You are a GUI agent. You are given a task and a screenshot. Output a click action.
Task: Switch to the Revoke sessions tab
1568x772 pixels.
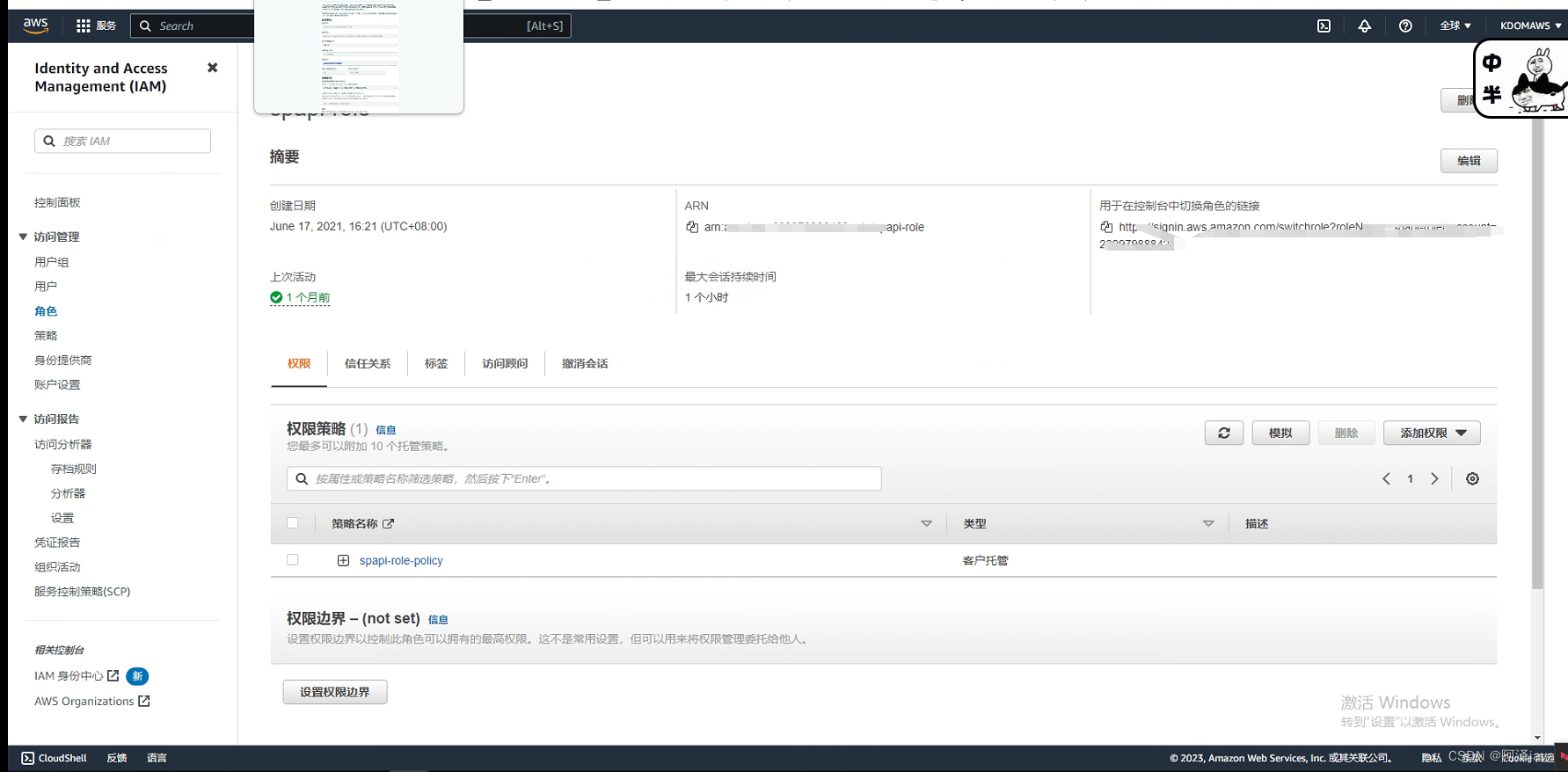pos(585,363)
